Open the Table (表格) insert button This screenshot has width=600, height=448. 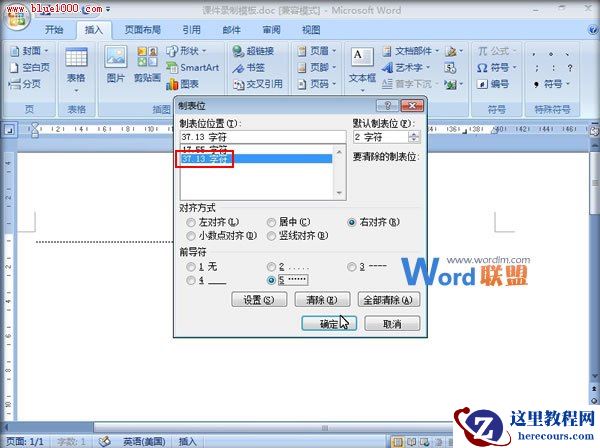click(76, 69)
